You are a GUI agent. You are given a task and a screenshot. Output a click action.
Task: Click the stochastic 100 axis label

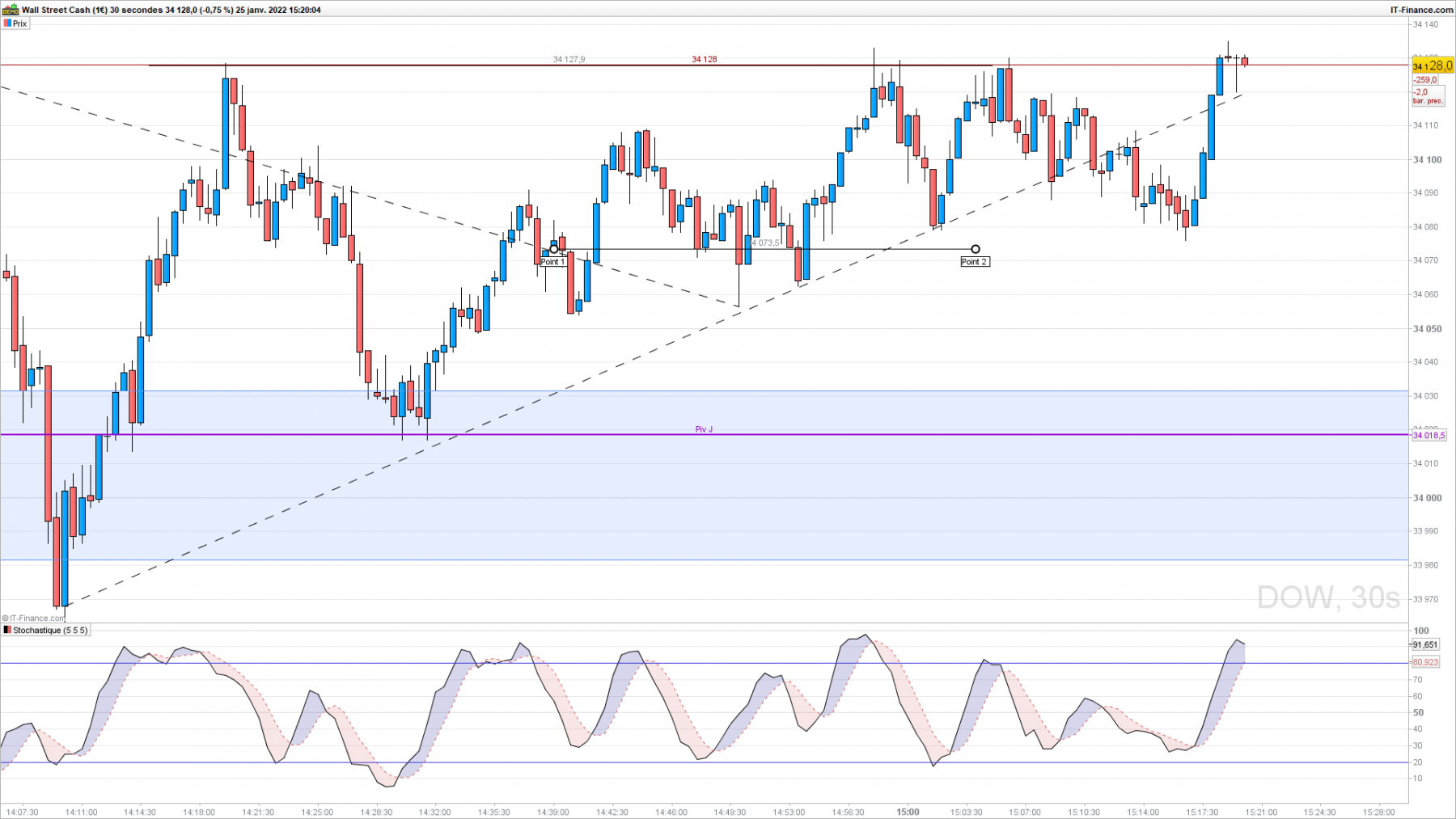tap(1421, 631)
